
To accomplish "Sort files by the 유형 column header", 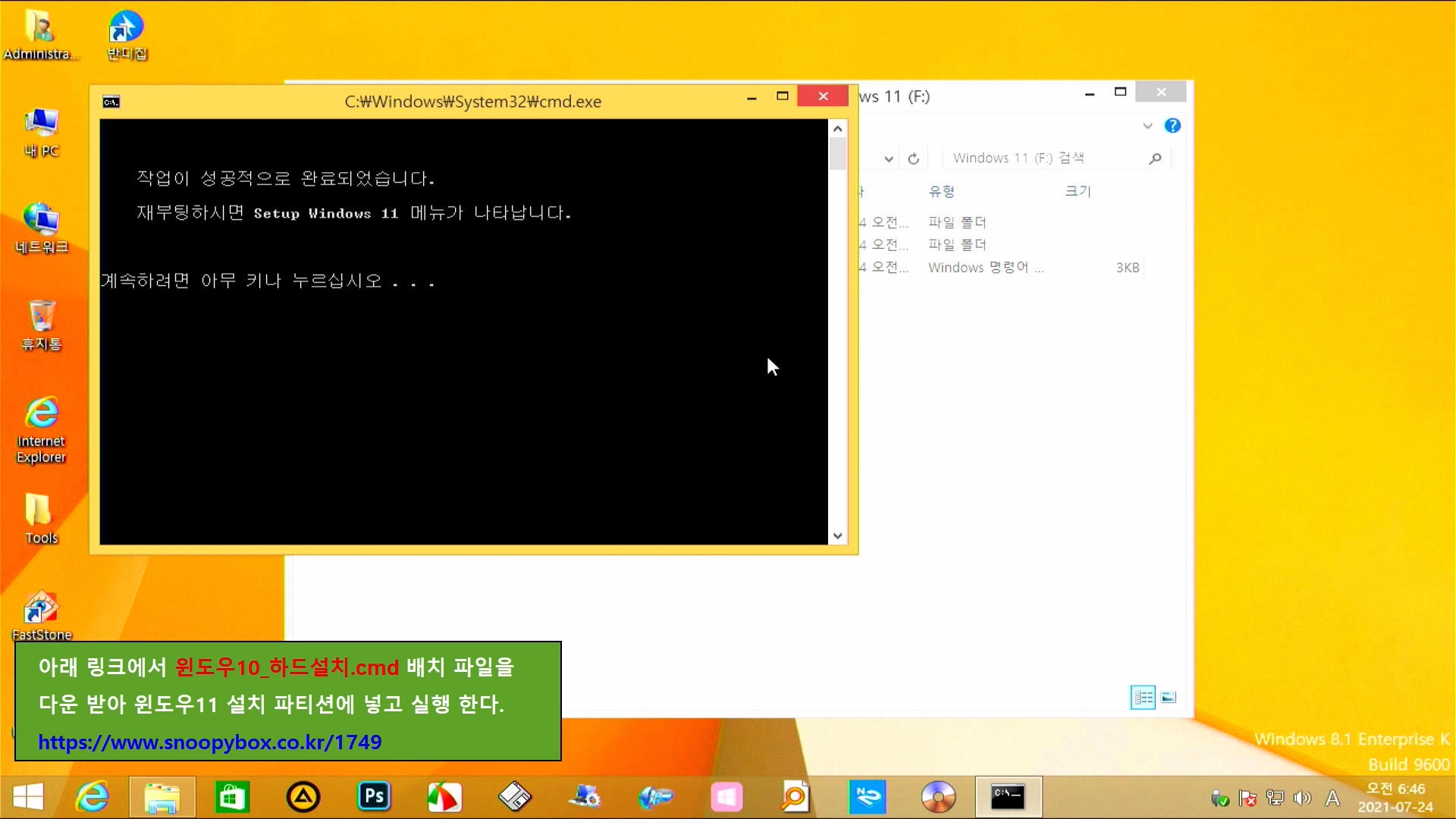I will (x=941, y=191).
